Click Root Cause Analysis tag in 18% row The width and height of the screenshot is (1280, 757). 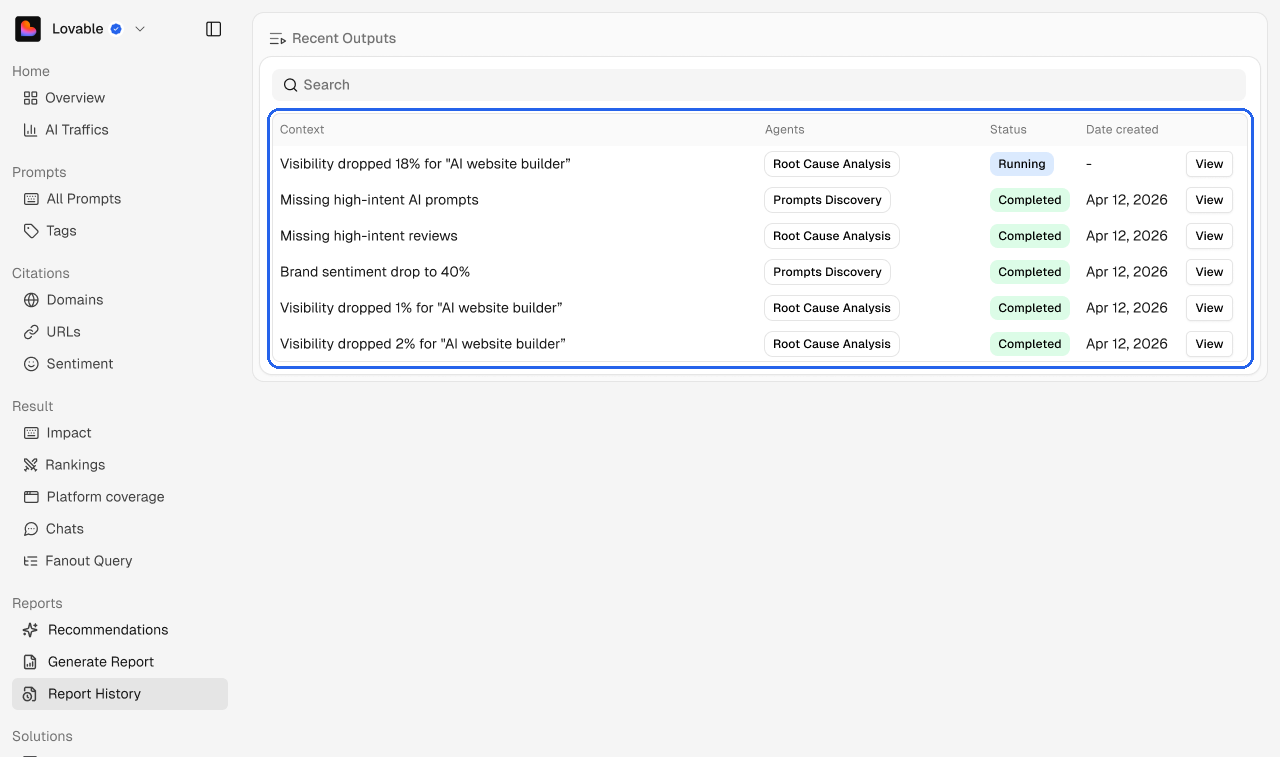(832, 164)
